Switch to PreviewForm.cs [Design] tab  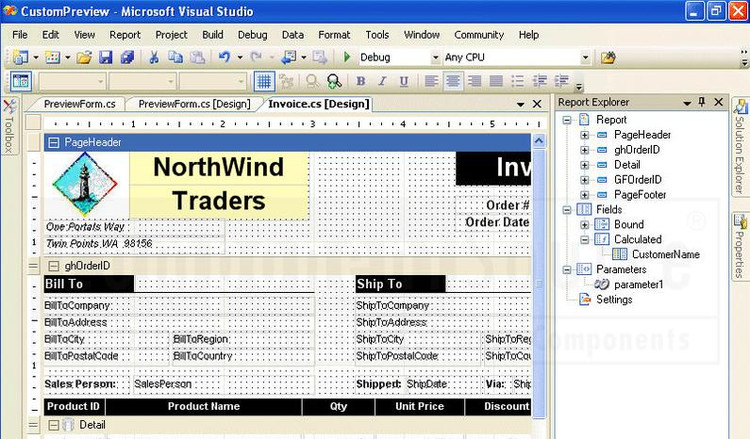[194, 104]
